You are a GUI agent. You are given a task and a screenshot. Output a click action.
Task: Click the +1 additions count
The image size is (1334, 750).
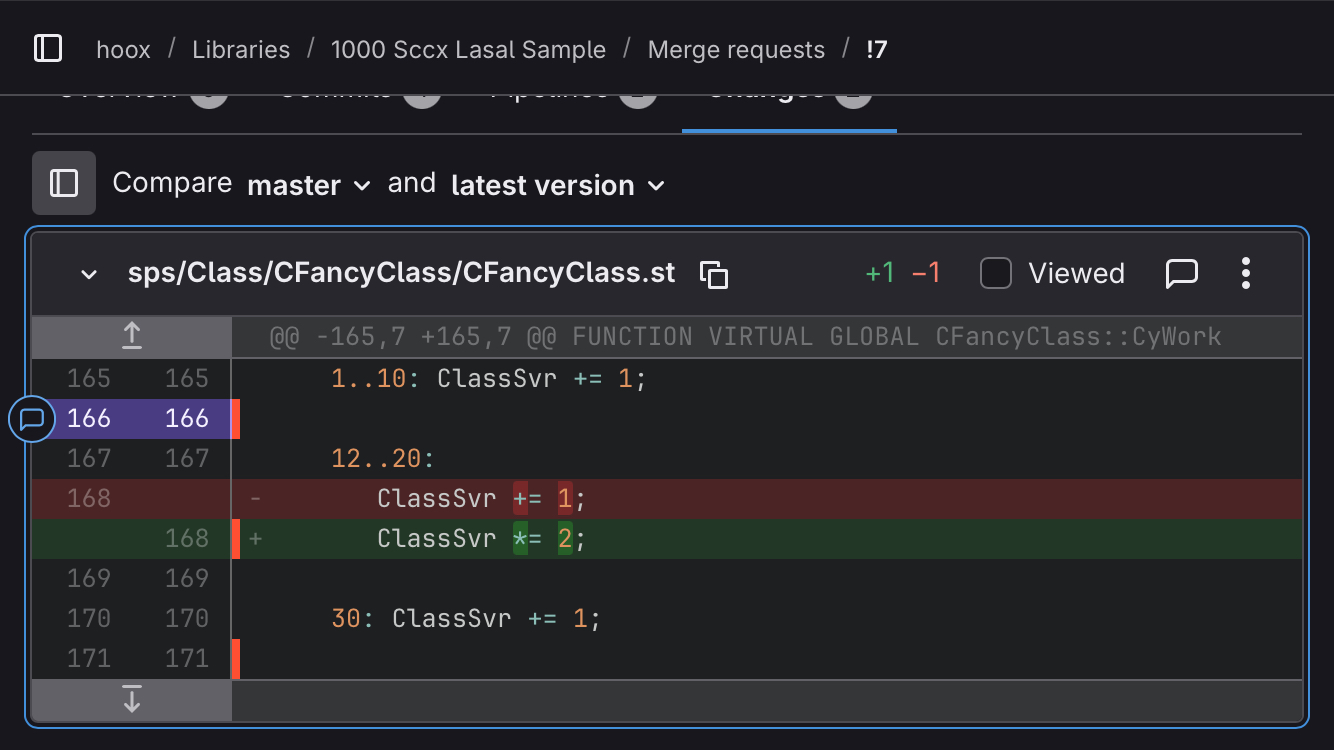pyautogui.click(x=880, y=273)
